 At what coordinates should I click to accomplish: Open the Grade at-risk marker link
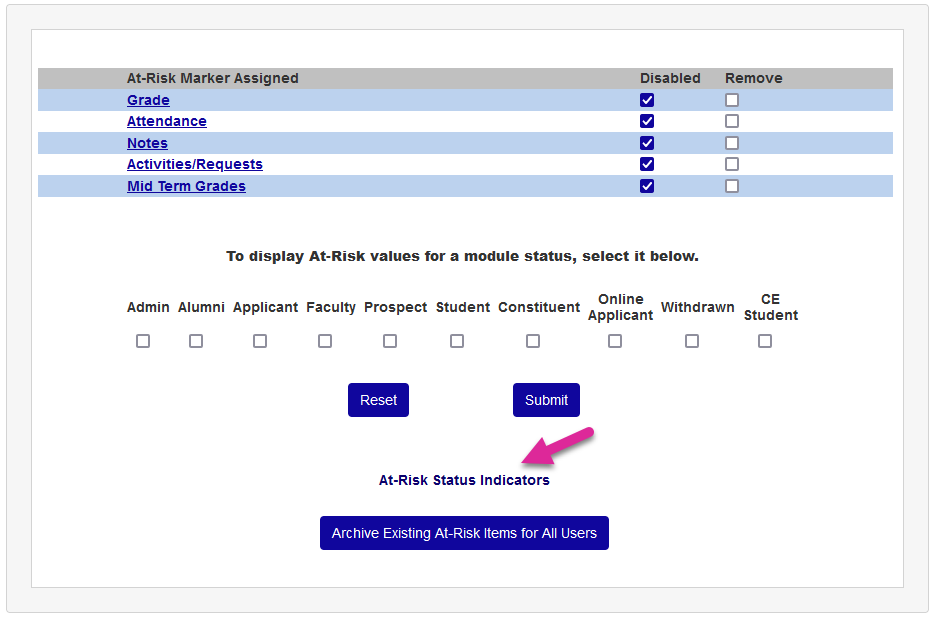(x=148, y=100)
